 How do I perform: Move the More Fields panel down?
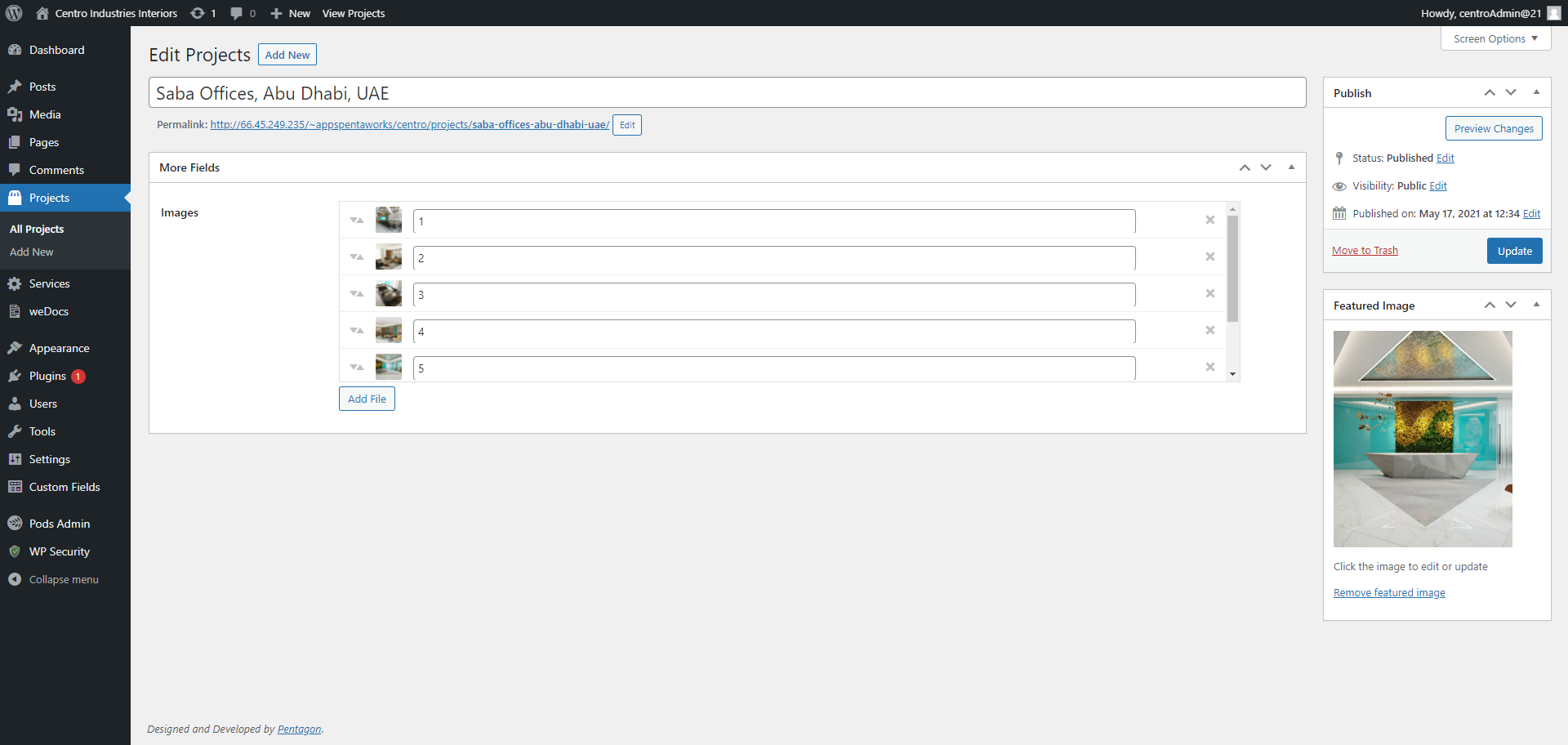pos(1266,167)
